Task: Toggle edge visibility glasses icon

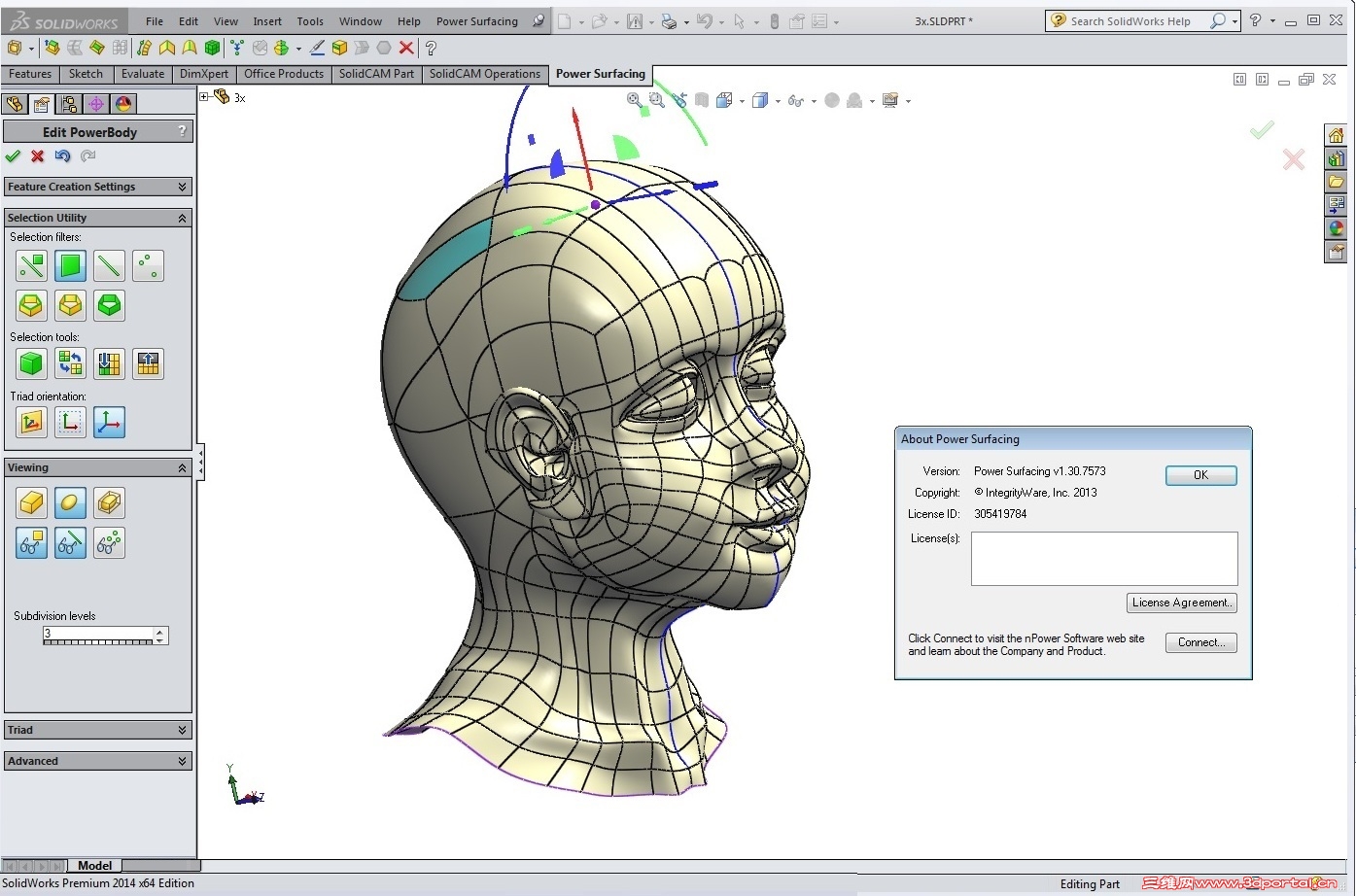Action: point(70,542)
